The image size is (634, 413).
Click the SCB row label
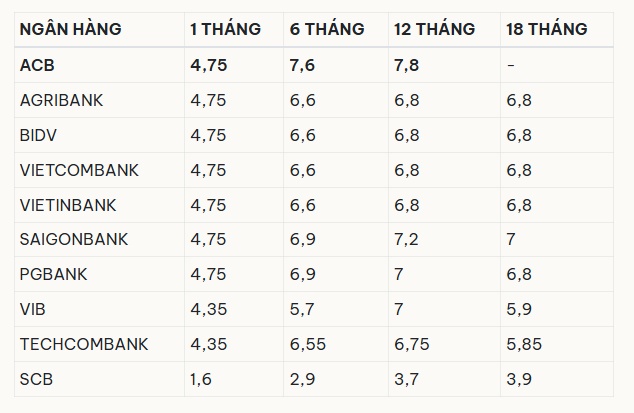pyautogui.click(x=36, y=379)
